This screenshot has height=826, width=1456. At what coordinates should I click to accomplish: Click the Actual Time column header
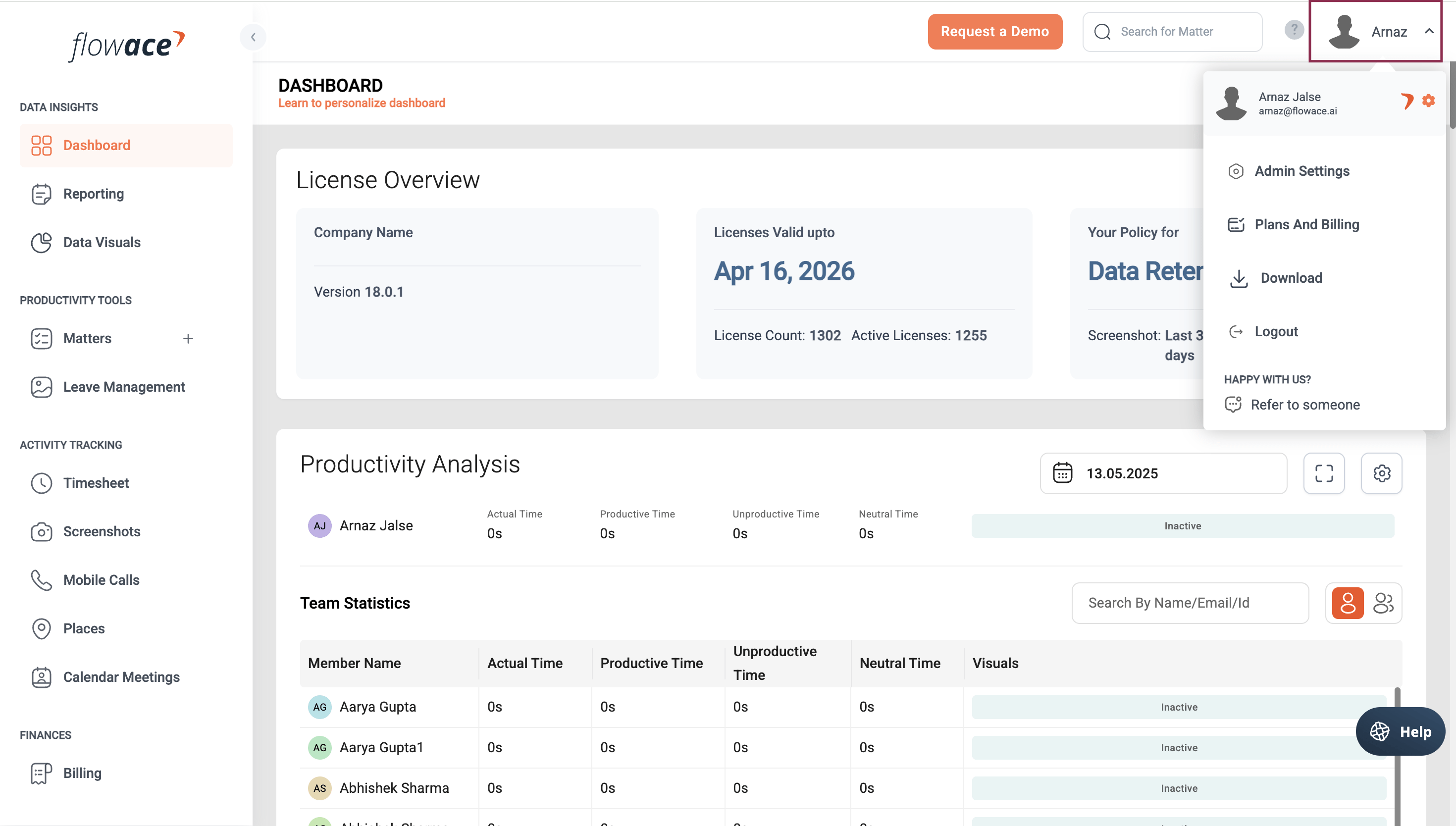pyautogui.click(x=524, y=664)
